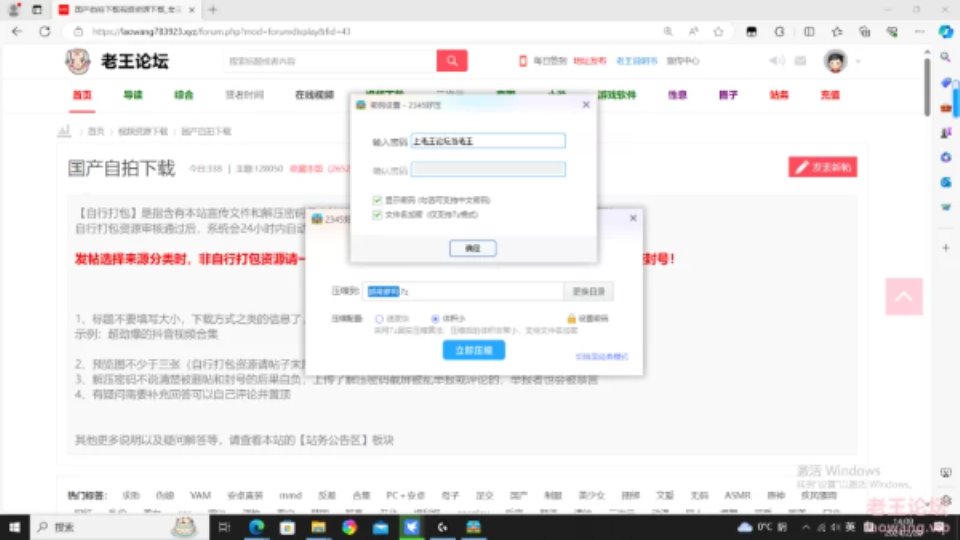
Task: Click the pink back-to-top arrow button
Action: tap(904, 296)
